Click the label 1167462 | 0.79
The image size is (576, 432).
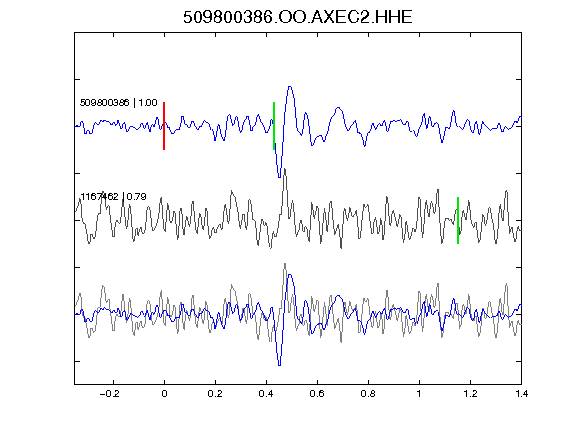pos(113,197)
